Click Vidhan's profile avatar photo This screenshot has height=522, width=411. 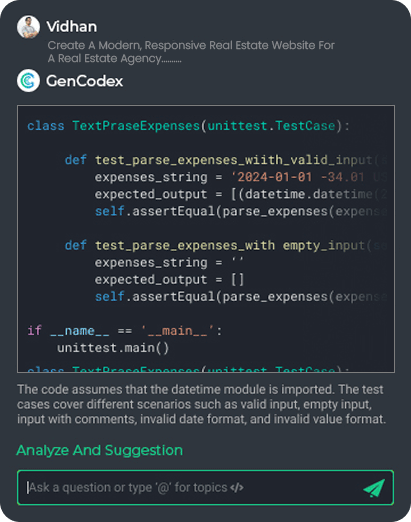point(28,27)
